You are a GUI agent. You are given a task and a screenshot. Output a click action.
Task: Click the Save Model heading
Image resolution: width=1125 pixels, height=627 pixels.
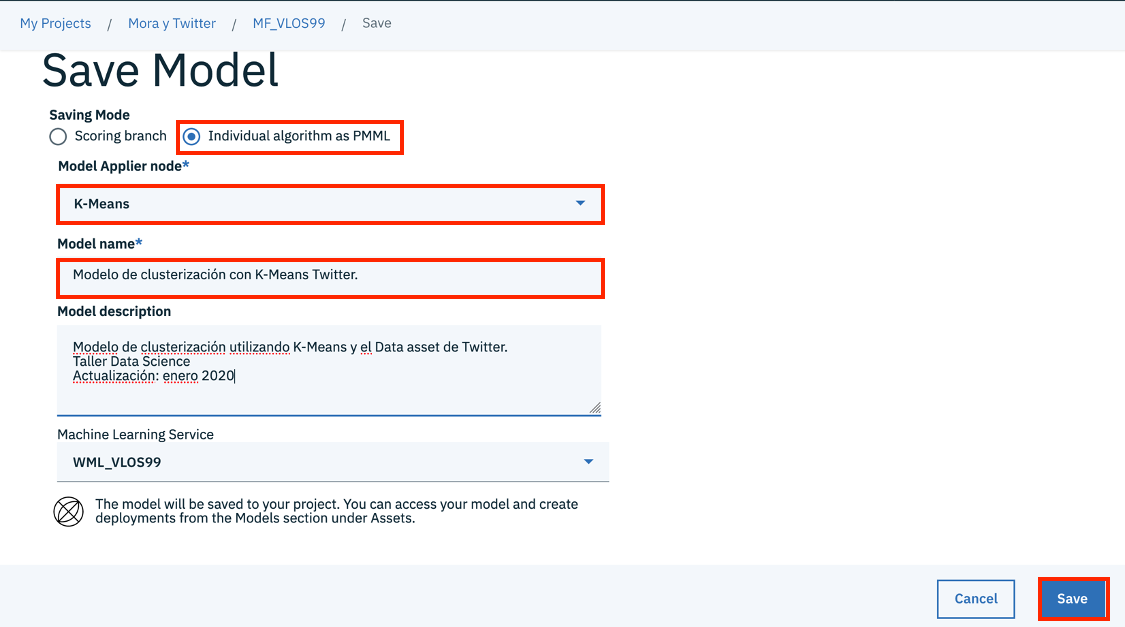(x=160, y=71)
